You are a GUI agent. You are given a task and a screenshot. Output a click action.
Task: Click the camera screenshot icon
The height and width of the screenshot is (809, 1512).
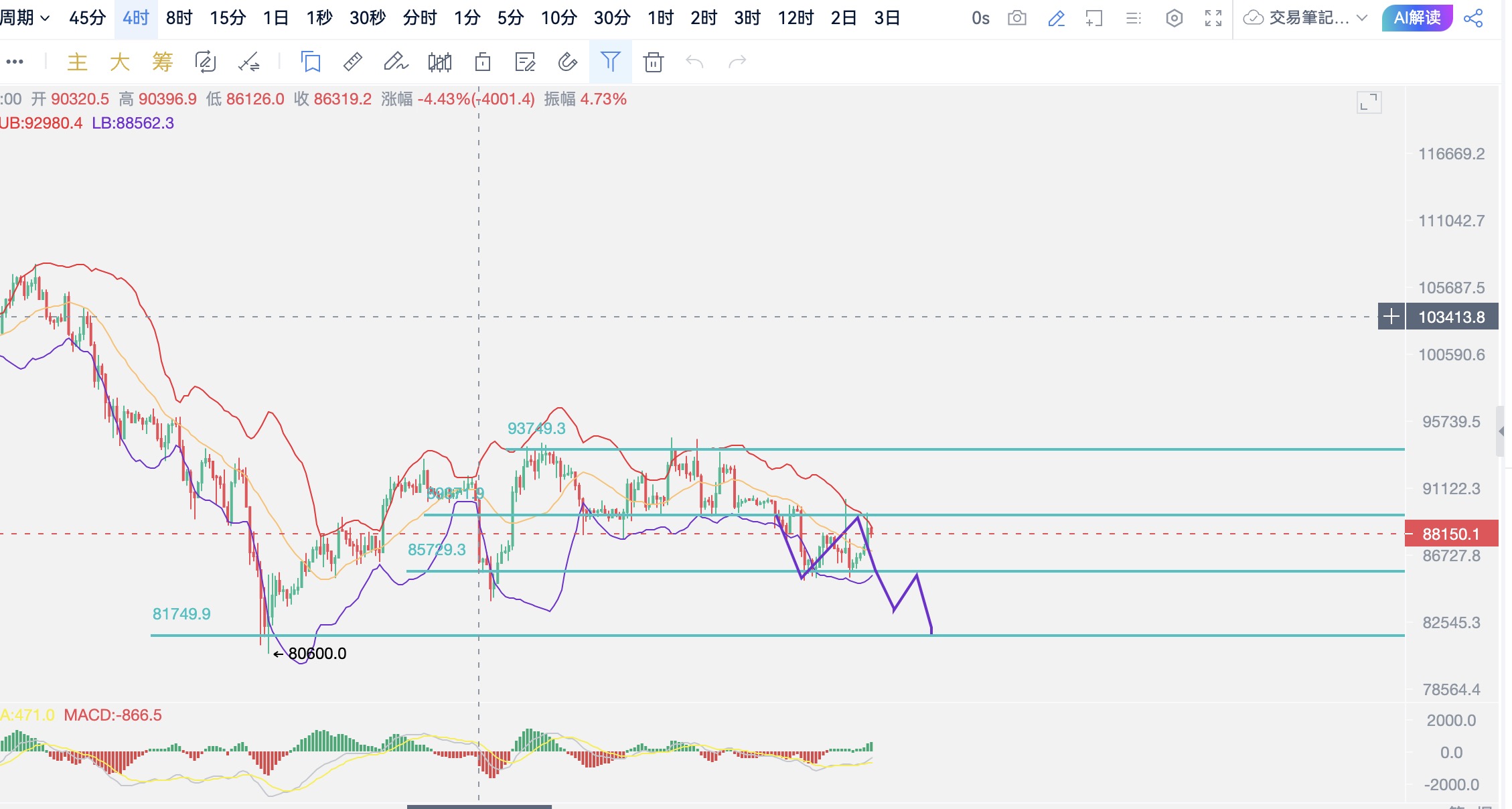click(x=1016, y=18)
